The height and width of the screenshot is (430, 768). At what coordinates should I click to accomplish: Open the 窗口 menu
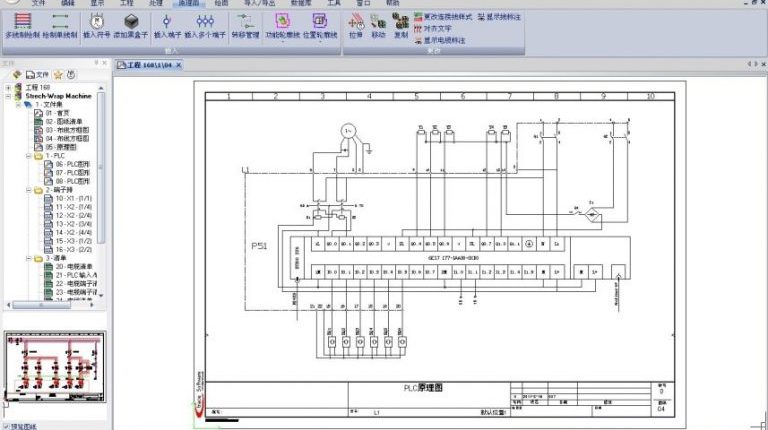click(363, 3)
